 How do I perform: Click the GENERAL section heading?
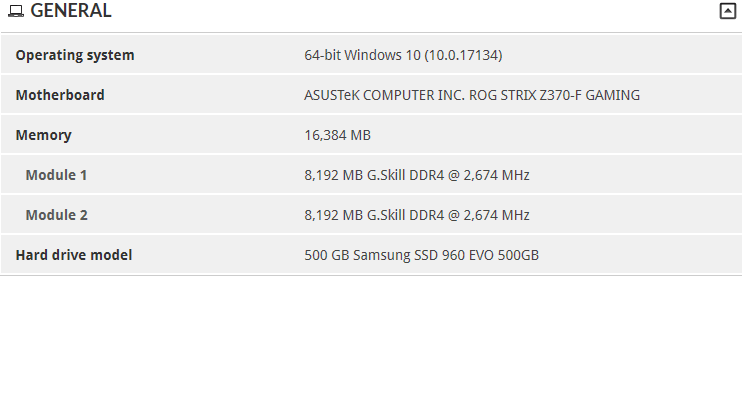click(x=71, y=11)
